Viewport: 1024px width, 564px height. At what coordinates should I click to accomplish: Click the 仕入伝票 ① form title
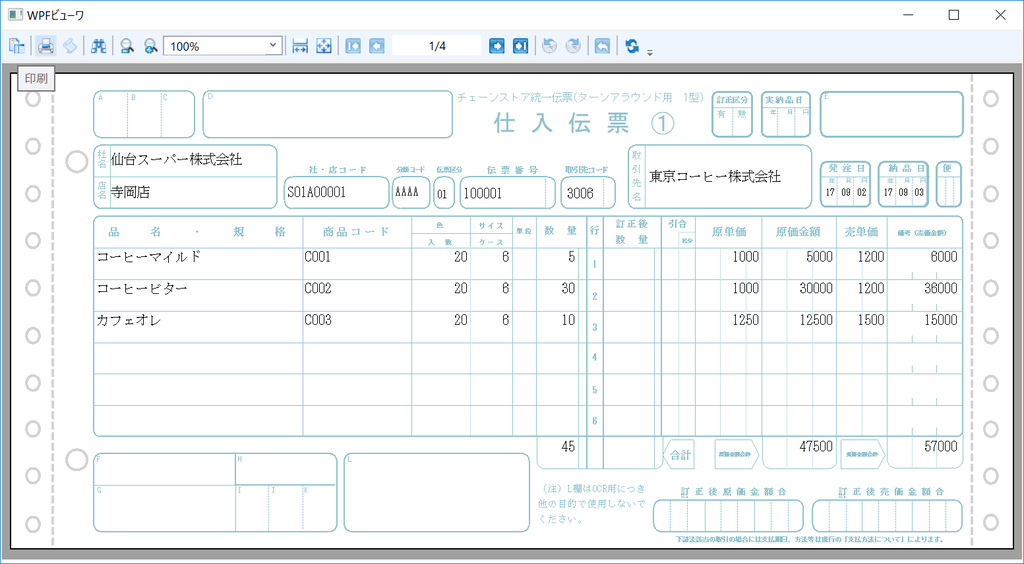[584, 123]
